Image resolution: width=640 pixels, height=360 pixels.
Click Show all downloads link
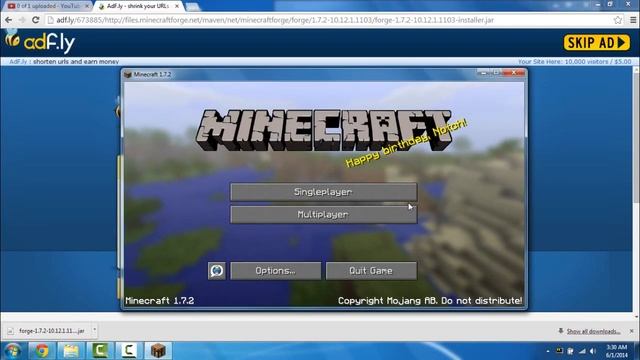(x=593, y=331)
